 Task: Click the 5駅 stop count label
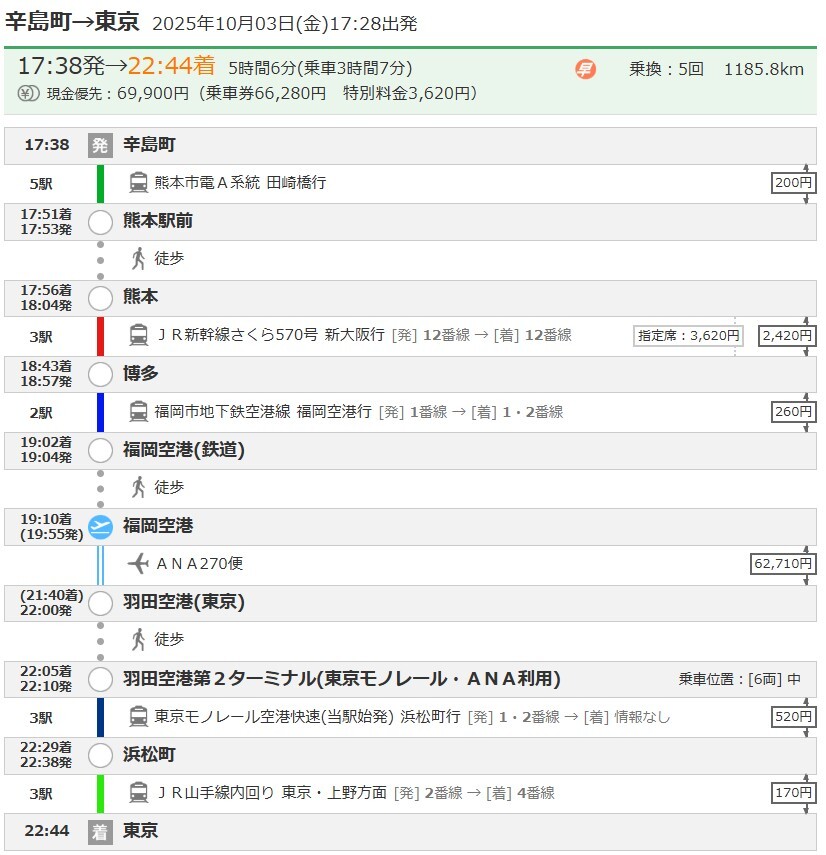41,184
